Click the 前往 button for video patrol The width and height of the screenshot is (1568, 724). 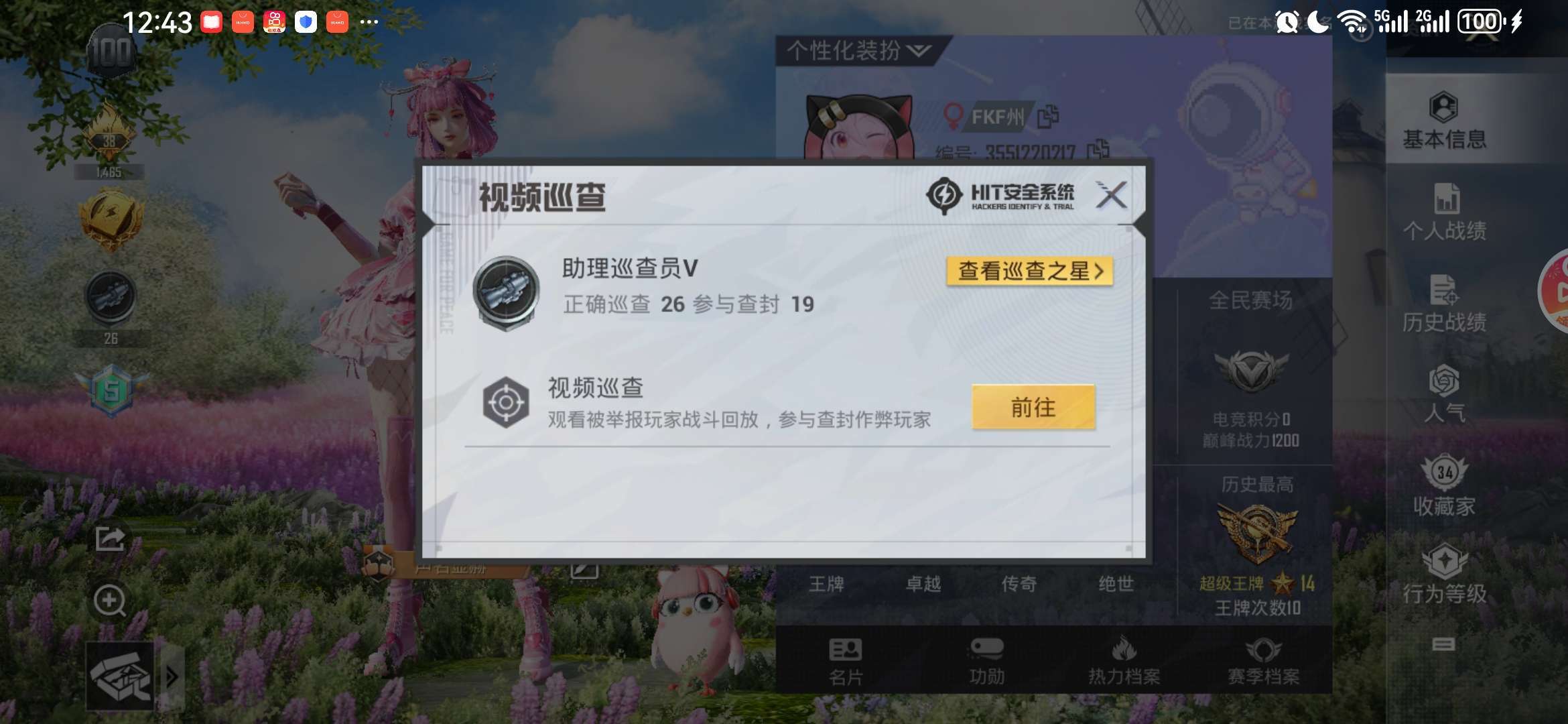[x=1033, y=407]
